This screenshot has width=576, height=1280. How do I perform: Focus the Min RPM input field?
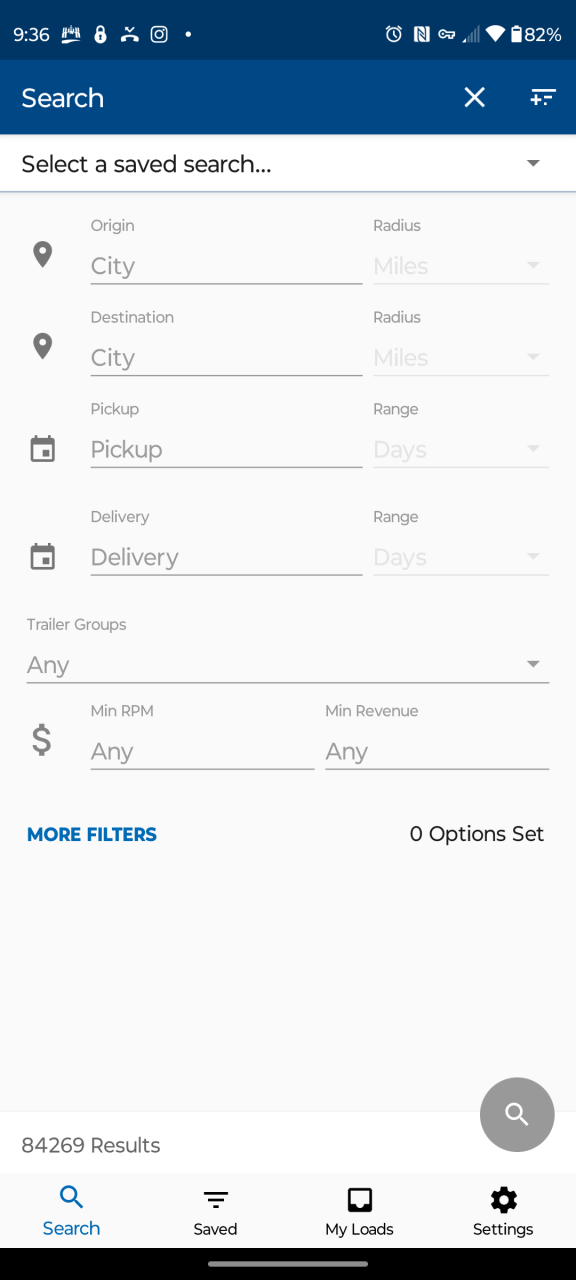(x=202, y=752)
